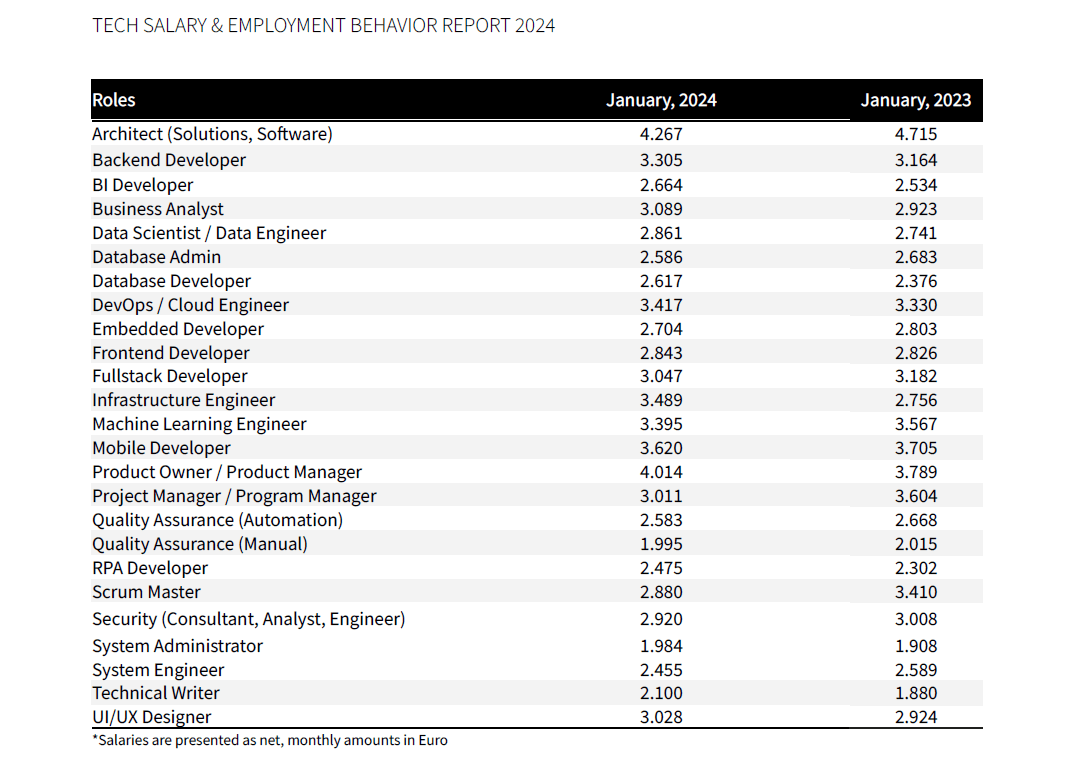Click 'Security (Consultant, Analyst, Engineer)' role
Screen dimensions: 1074x768
pos(249,620)
